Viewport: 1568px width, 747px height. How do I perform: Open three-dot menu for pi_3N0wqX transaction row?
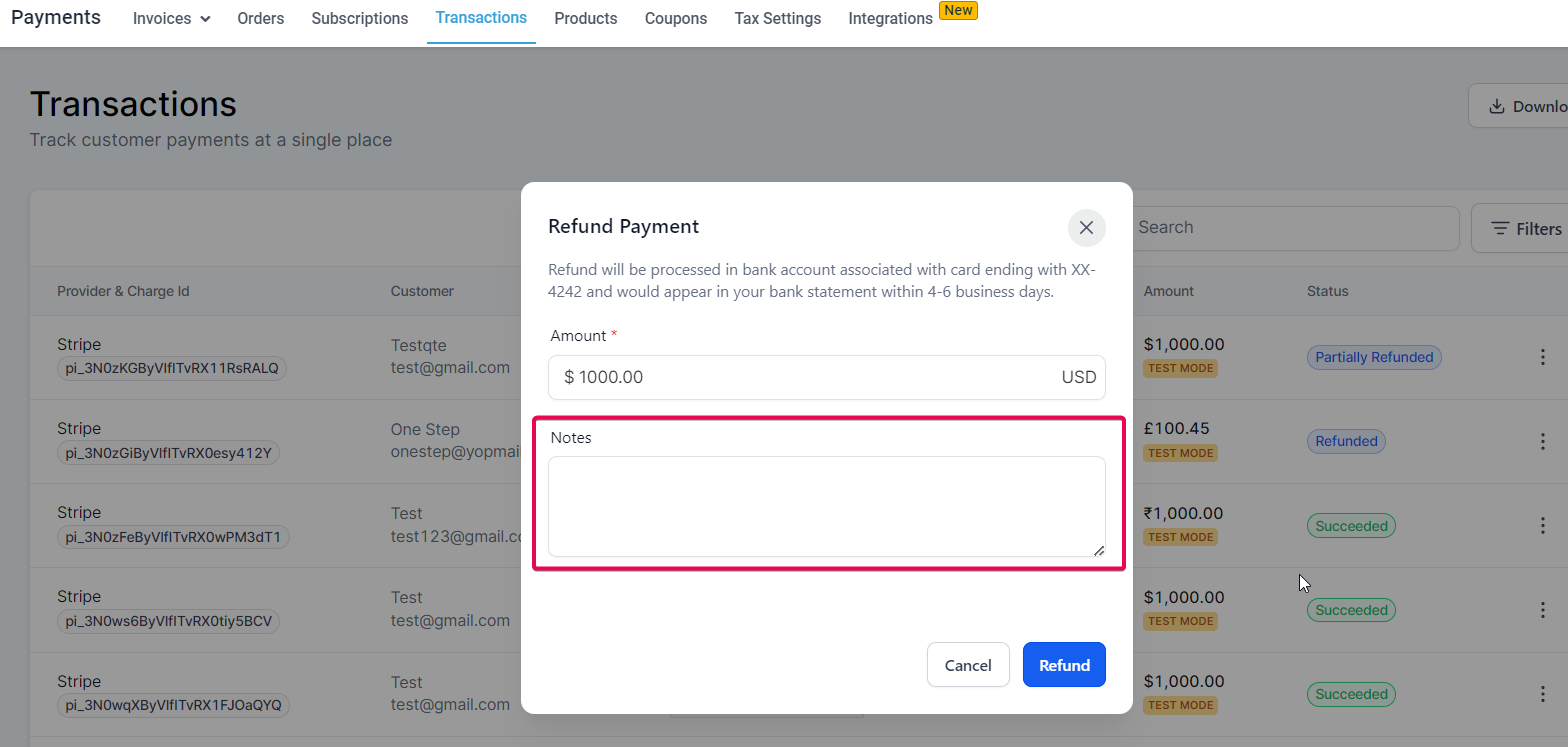click(x=1542, y=694)
